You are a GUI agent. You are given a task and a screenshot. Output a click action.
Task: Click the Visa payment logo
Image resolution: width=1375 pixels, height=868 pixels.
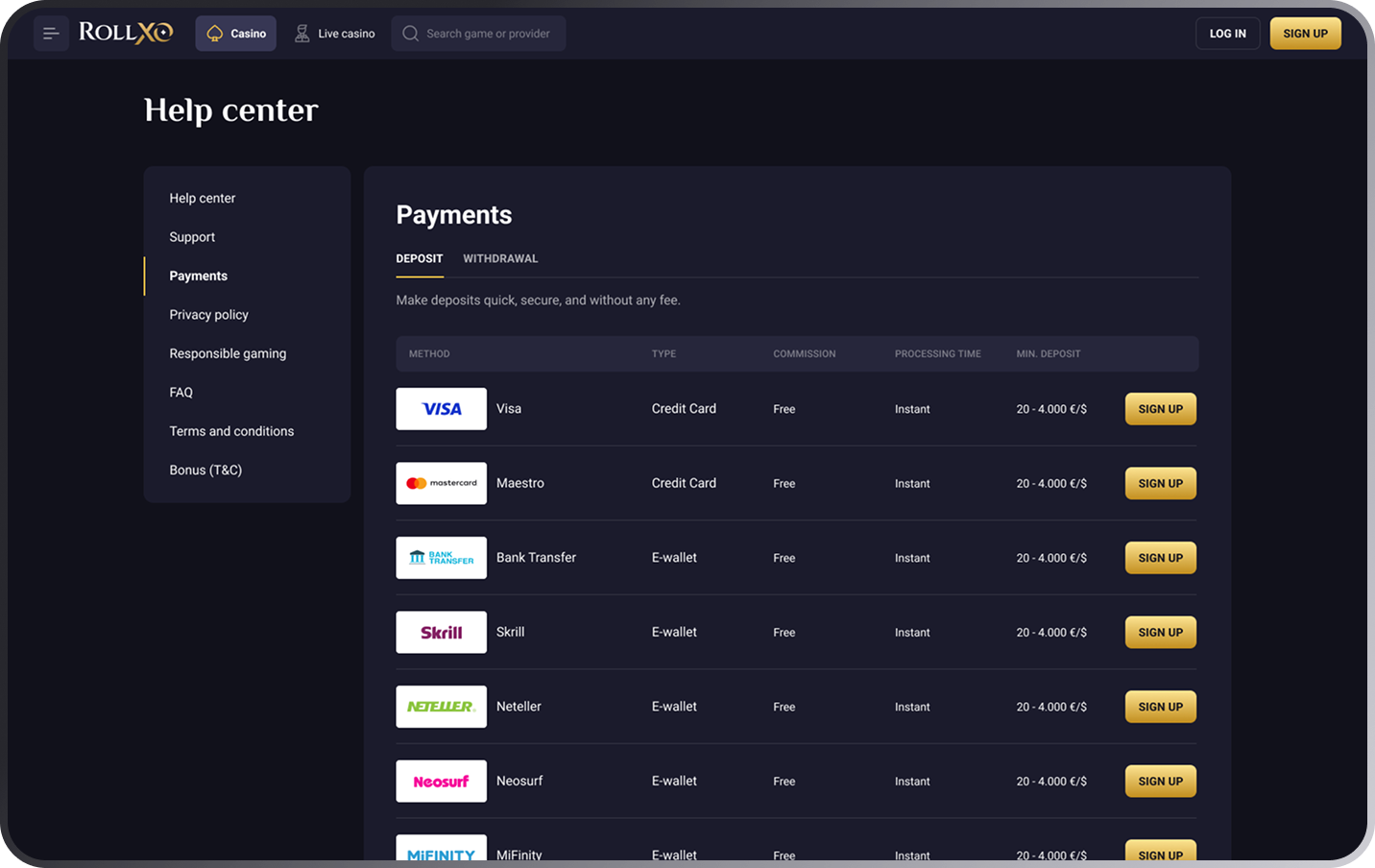tap(441, 409)
